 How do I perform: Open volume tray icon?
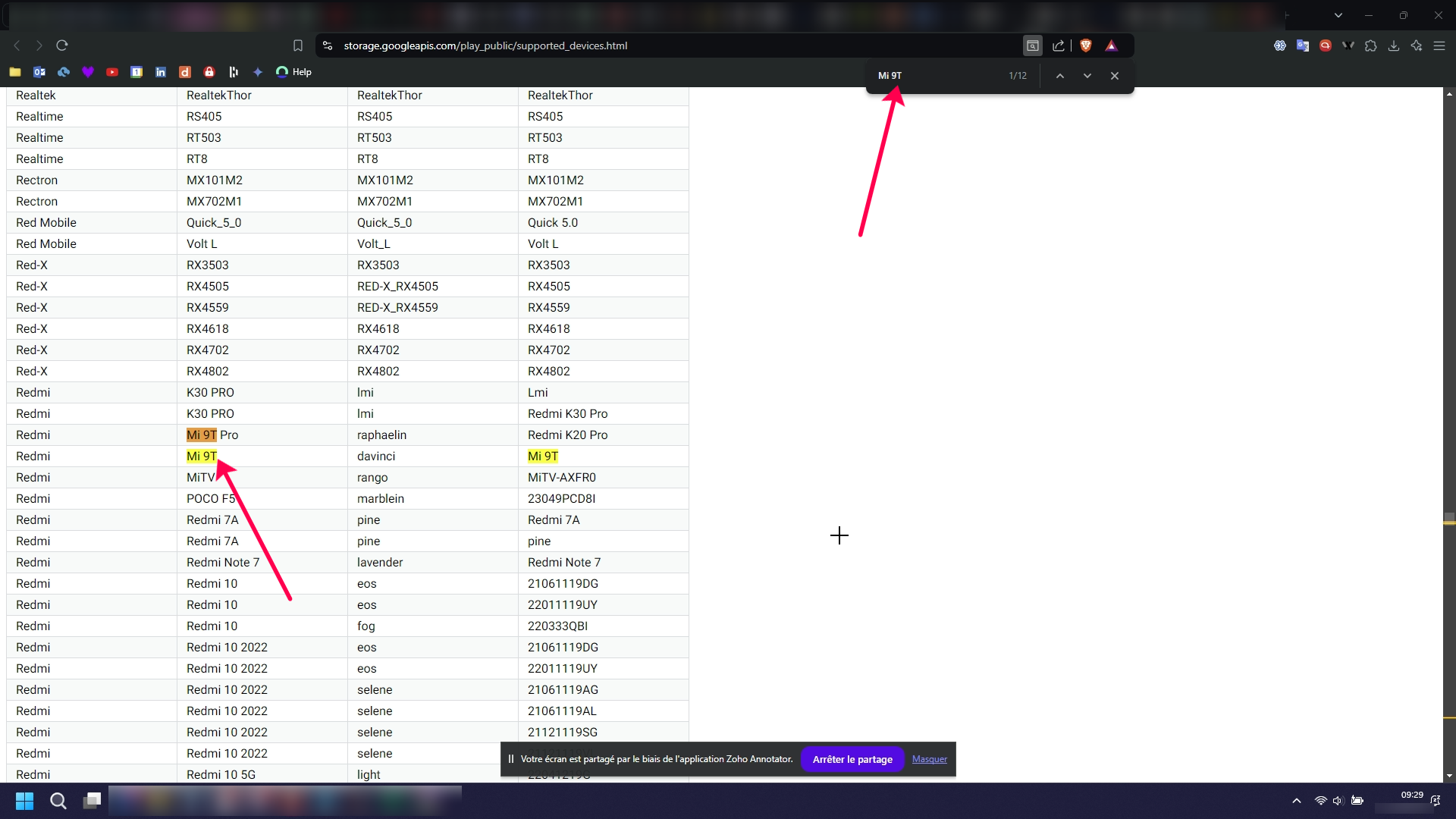pyautogui.click(x=1338, y=801)
